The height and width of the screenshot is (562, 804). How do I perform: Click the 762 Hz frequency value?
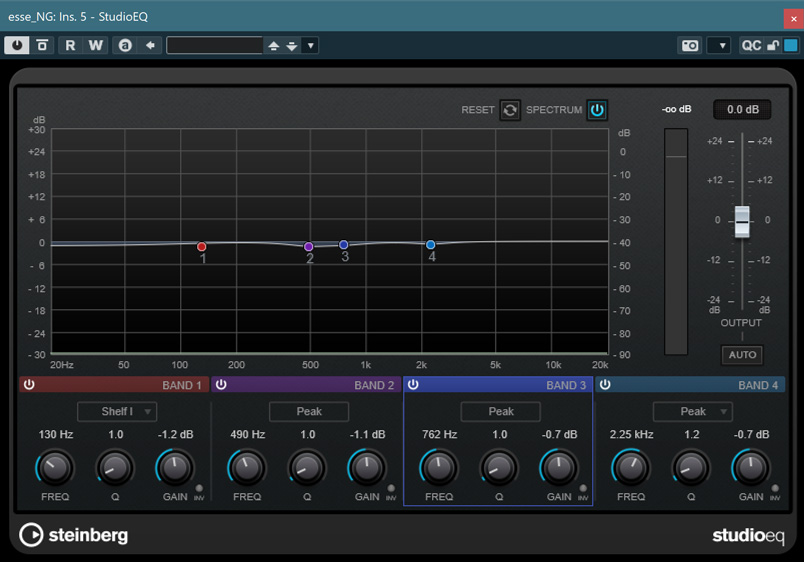tap(439, 434)
